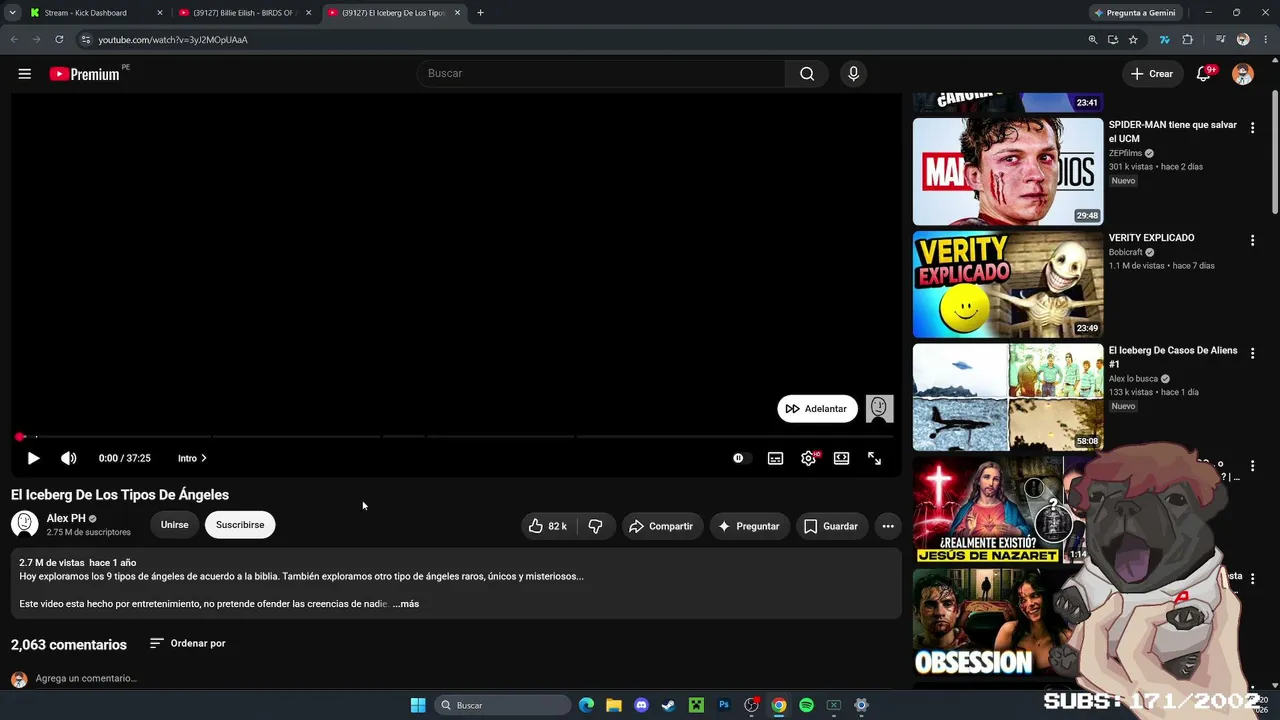1280x720 pixels.
Task: Launch Steam from the taskbar
Action: tap(668, 705)
